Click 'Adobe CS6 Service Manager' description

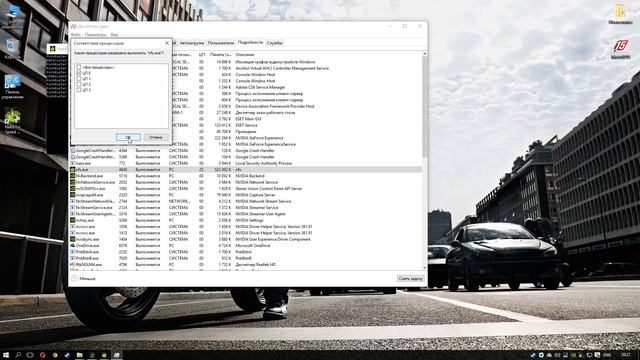[x=260, y=87]
